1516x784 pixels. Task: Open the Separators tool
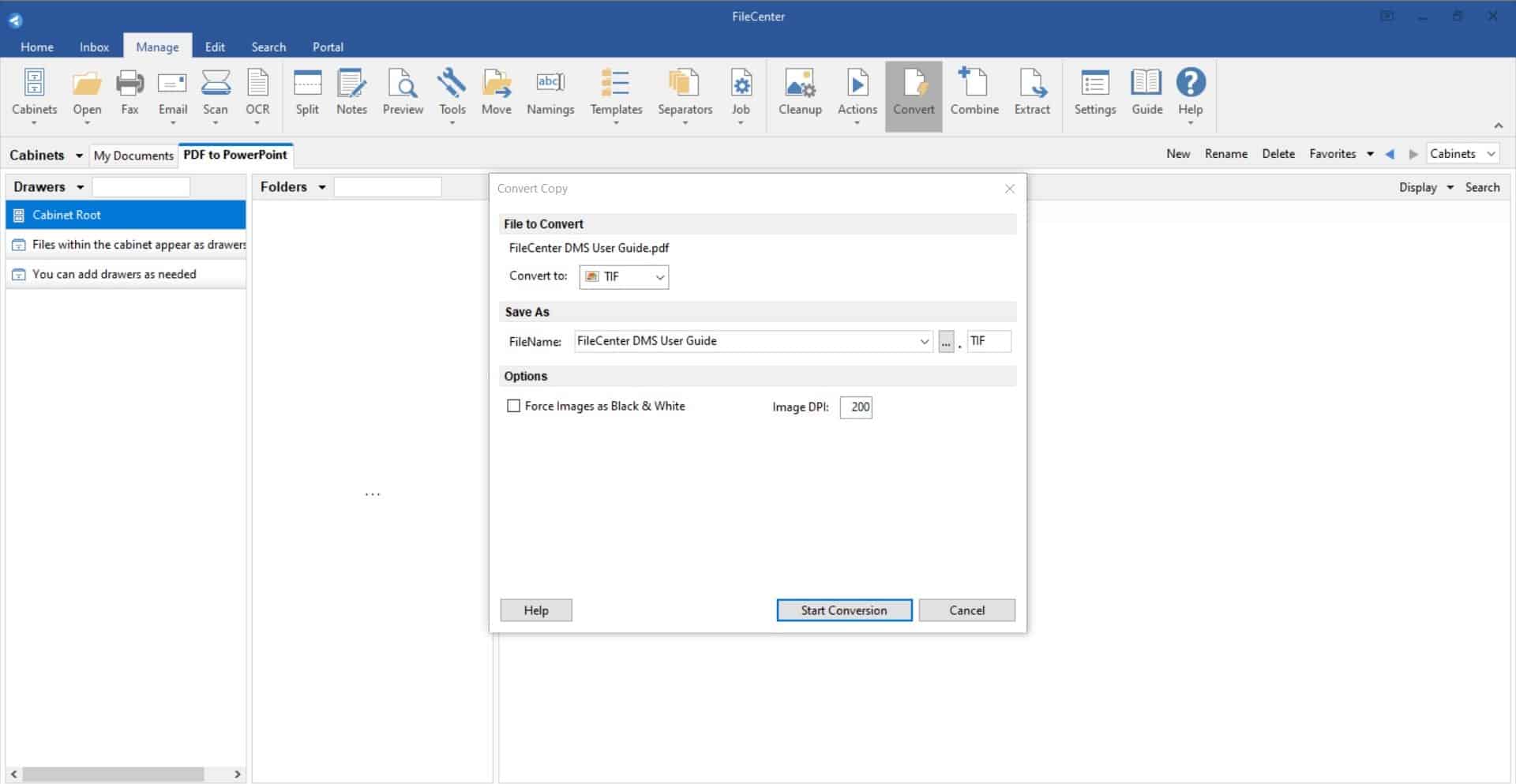[685, 94]
